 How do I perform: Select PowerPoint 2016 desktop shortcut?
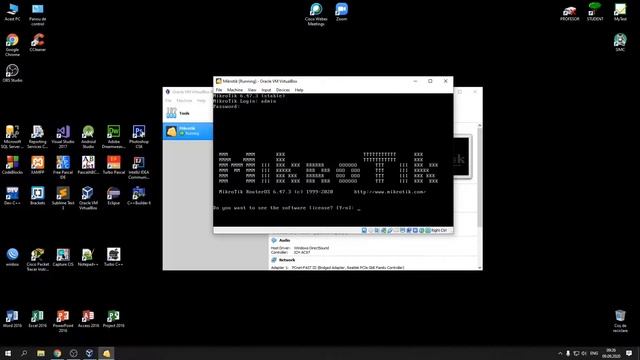(63, 321)
